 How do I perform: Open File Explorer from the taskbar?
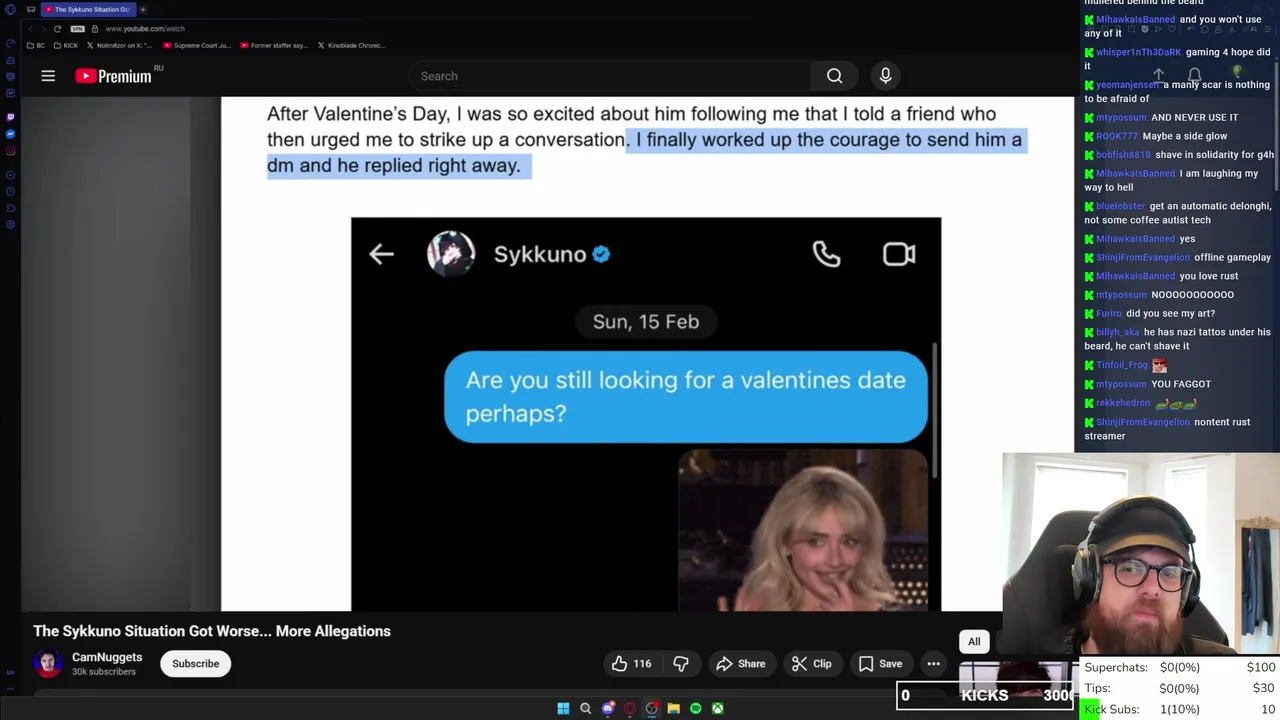(673, 709)
